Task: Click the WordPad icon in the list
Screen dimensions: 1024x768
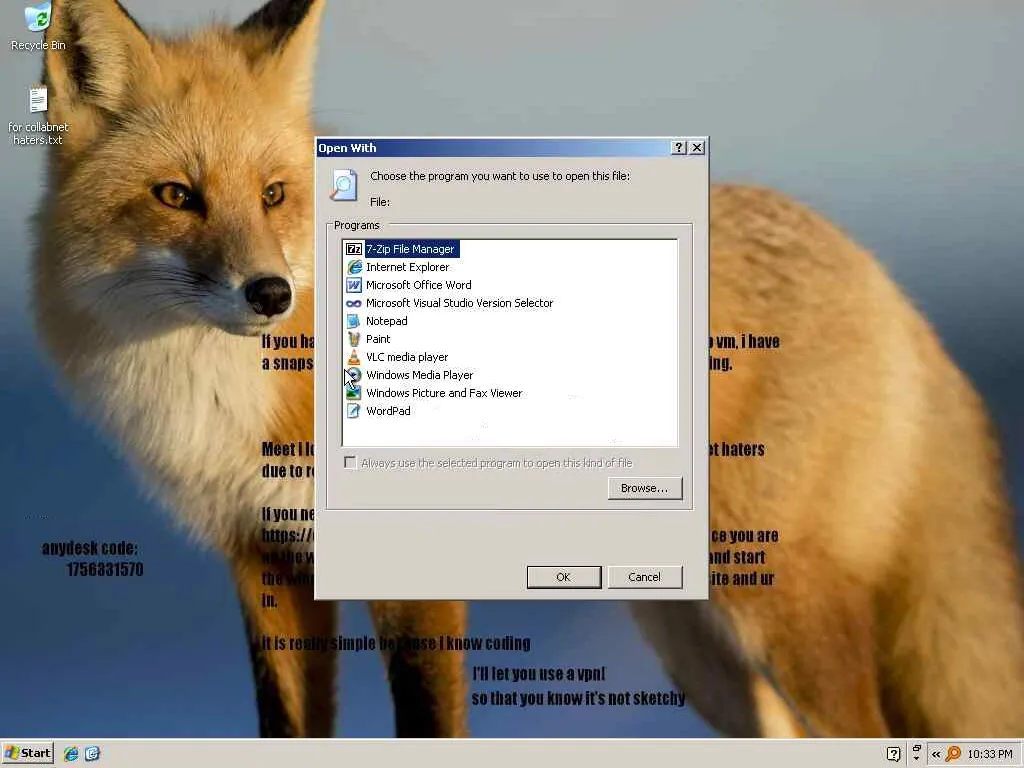Action: (353, 411)
